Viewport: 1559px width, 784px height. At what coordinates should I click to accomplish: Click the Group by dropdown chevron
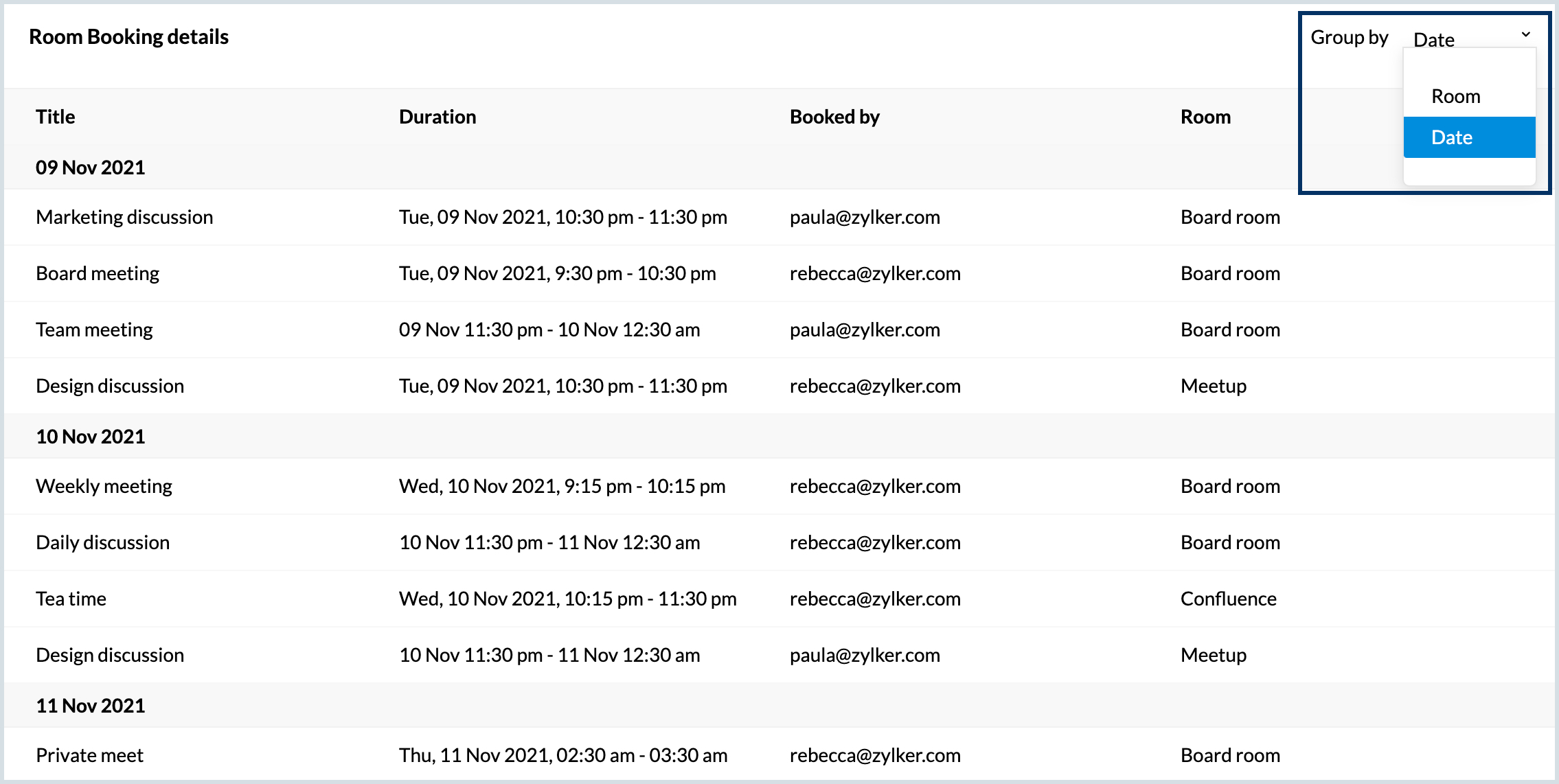(1525, 34)
